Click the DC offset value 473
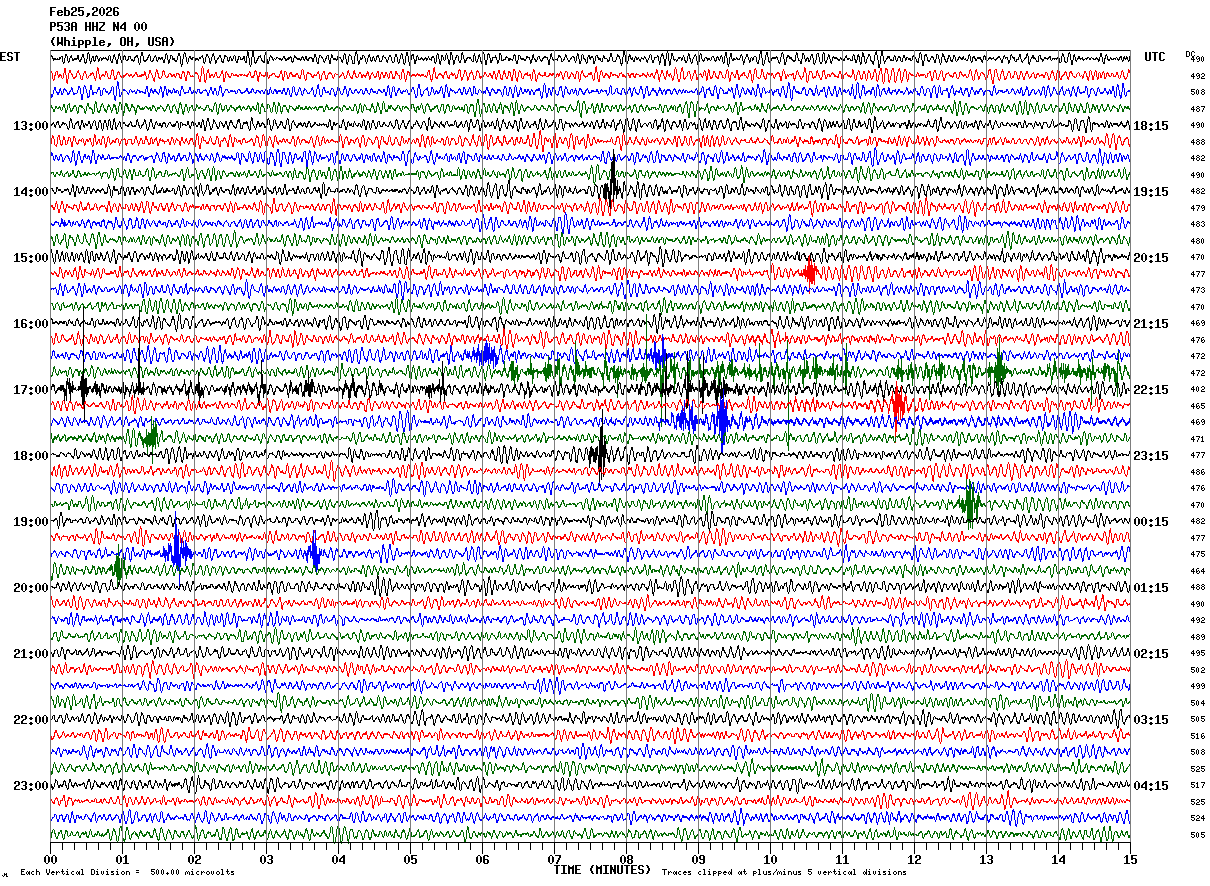The width and height of the screenshot is (1210, 886). tap(1197, 290)
